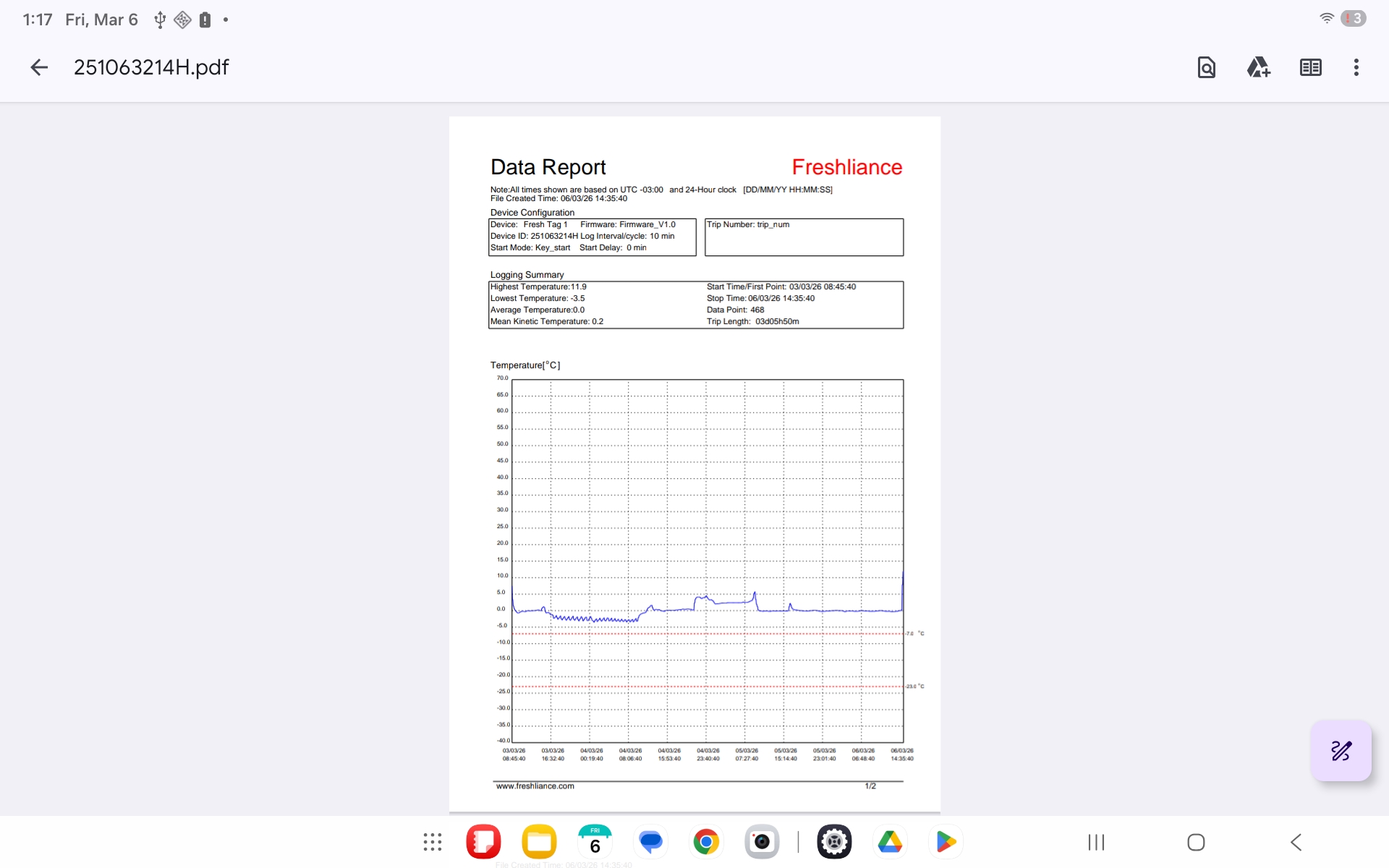Open find in document search icon
This screenshot has height=868, width=1389.
tap(1206, 67)
